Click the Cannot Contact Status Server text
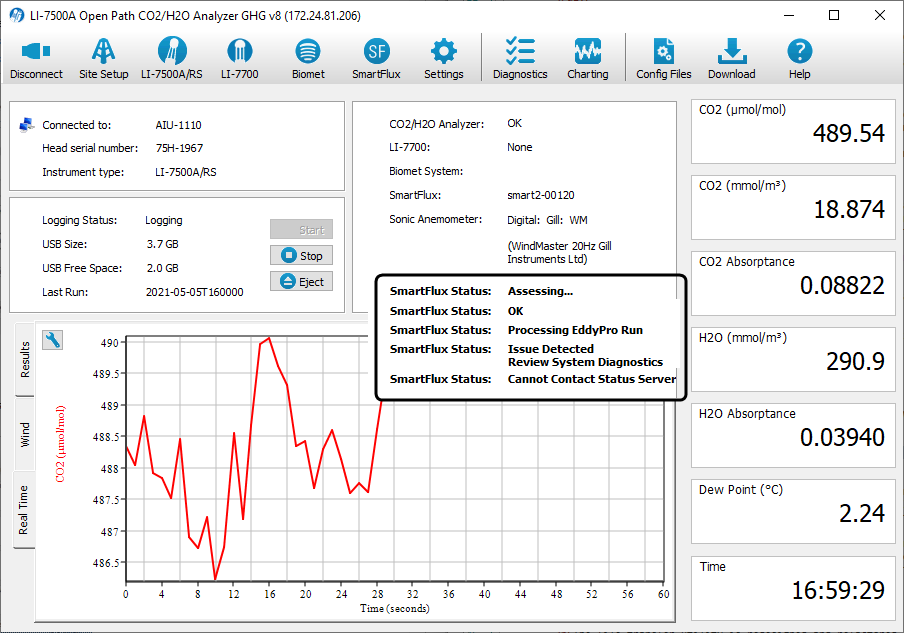Screen dimensions: 904x633 [x=592, y=379]
